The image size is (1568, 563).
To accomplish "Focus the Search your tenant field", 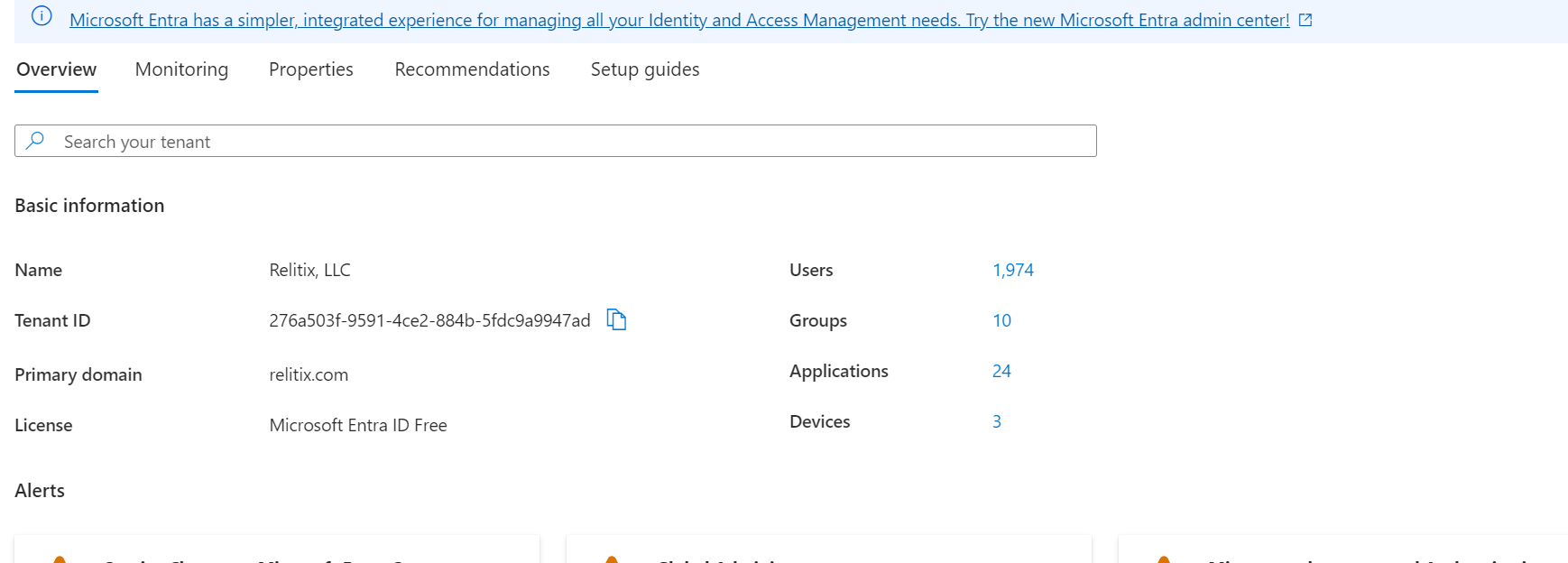I will (556, 141).
